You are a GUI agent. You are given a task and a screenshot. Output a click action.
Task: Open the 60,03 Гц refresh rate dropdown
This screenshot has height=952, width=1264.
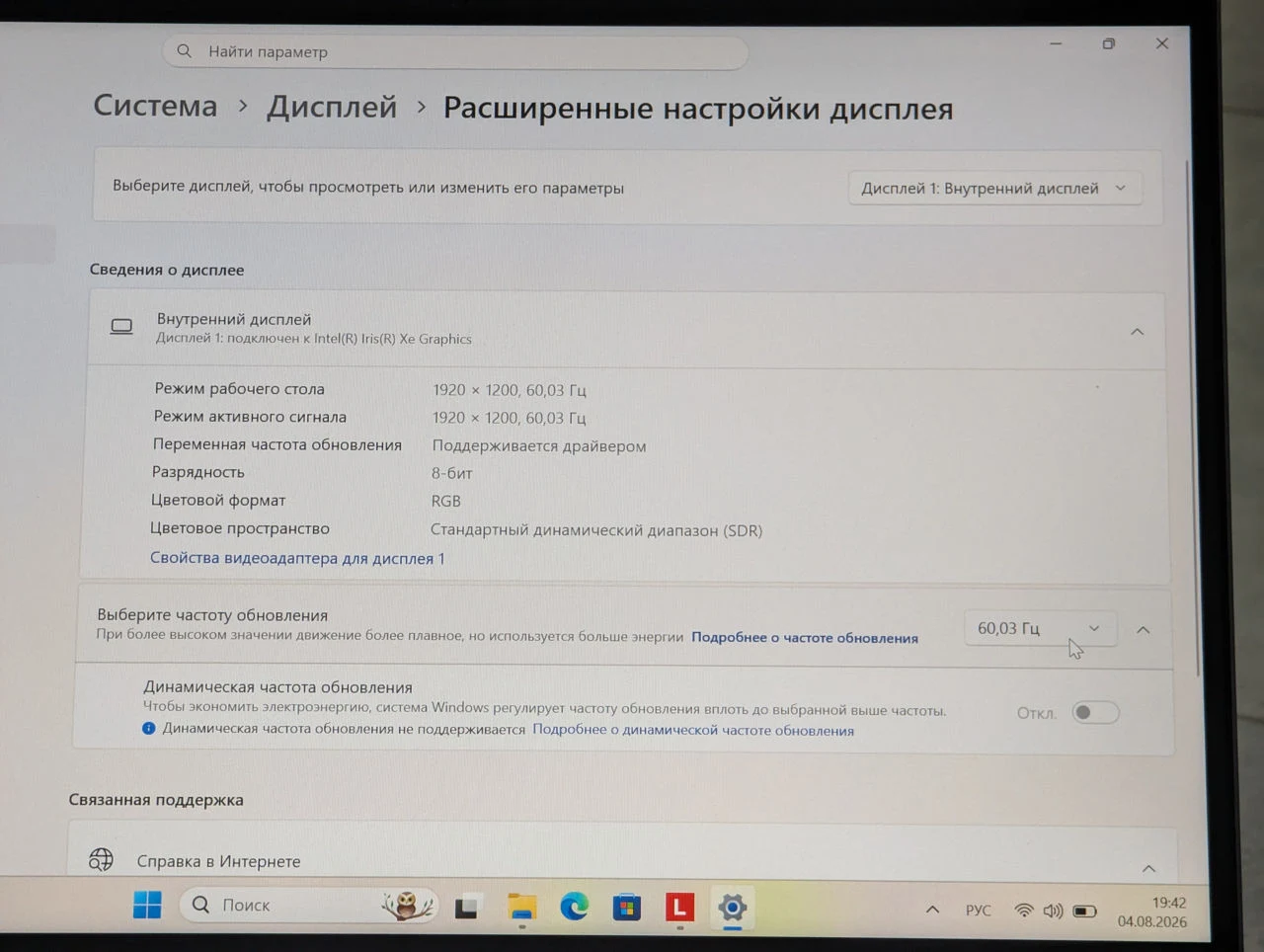click(x=1040, y=628)
